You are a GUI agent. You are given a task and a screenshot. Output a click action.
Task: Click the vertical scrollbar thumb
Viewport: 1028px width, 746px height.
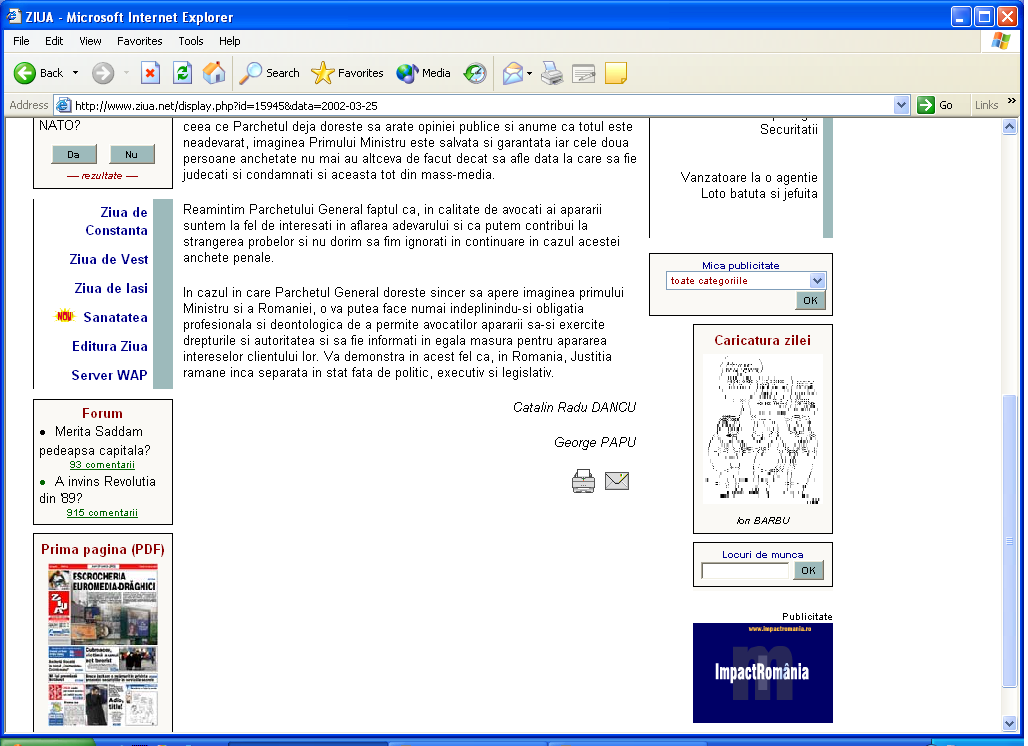[x=1010, y=541]
